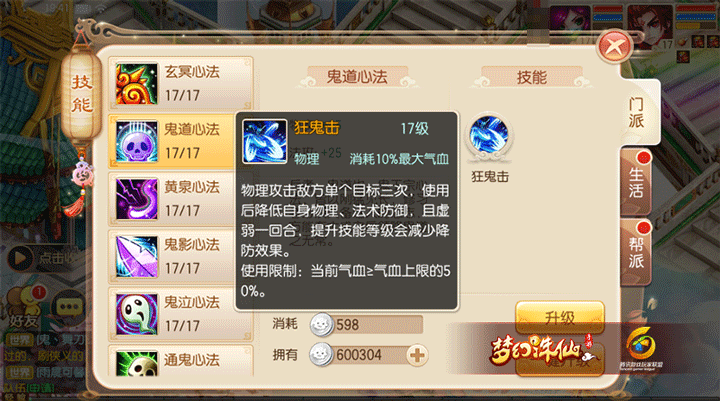Select the 鬼道心法 skull icon

click(136, 141)
